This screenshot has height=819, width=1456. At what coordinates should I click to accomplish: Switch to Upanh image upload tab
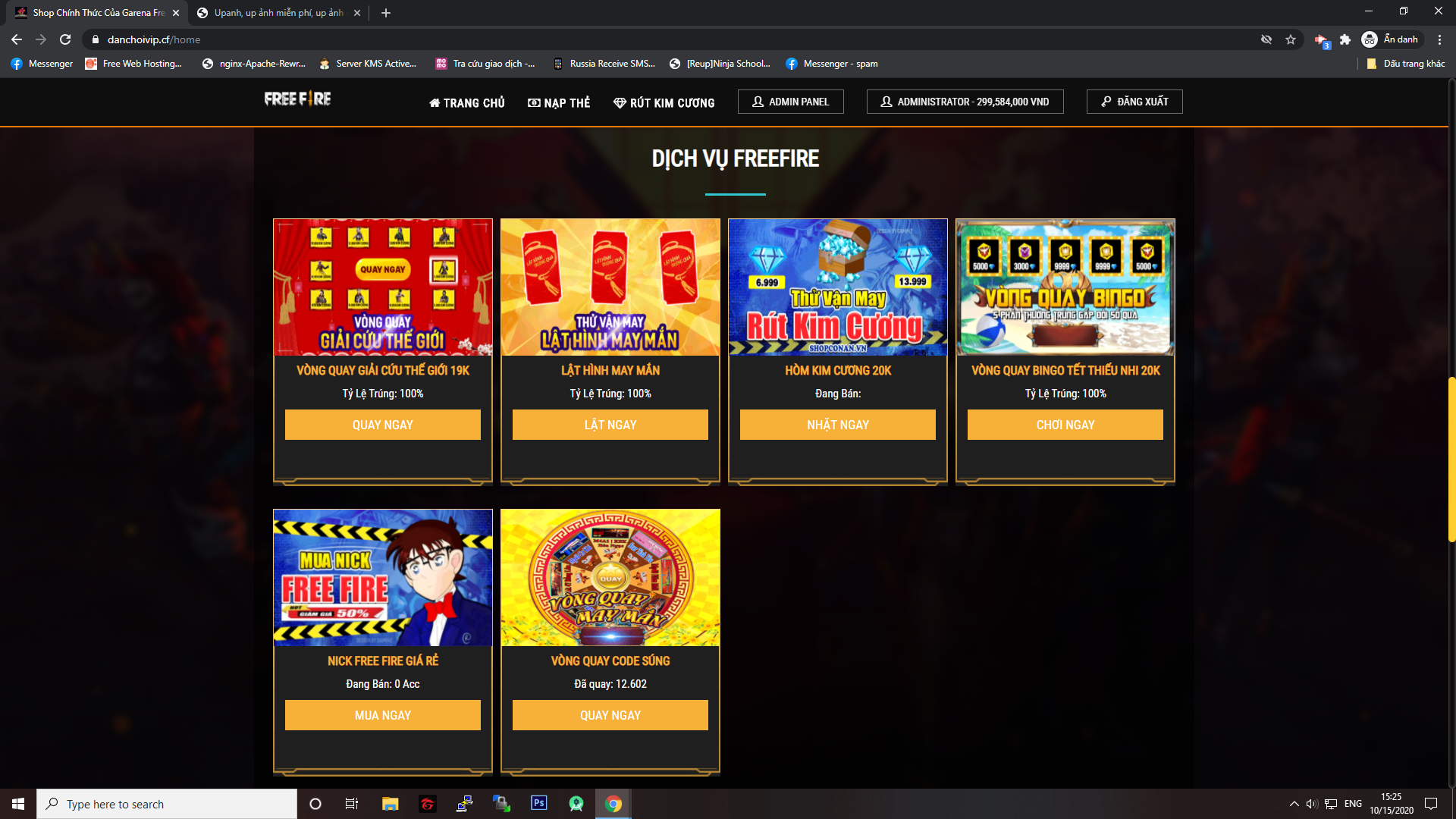[x=278, y=13]
